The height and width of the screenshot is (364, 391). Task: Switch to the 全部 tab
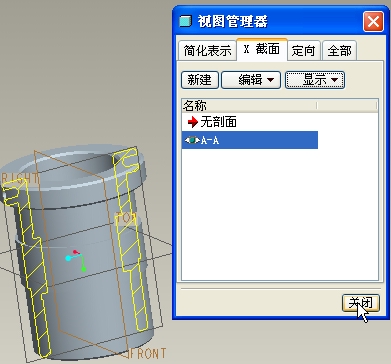tap(339, 51)
